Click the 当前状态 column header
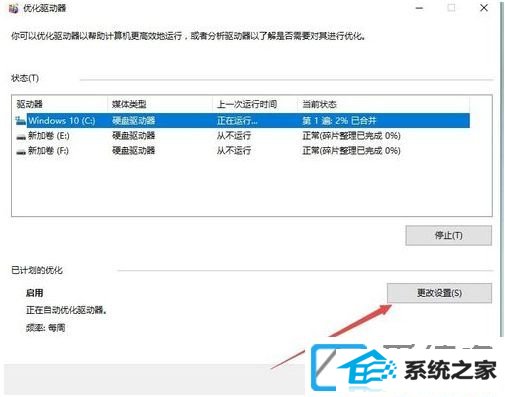Screen dimensions: 505x397 (x=319, y=104)
